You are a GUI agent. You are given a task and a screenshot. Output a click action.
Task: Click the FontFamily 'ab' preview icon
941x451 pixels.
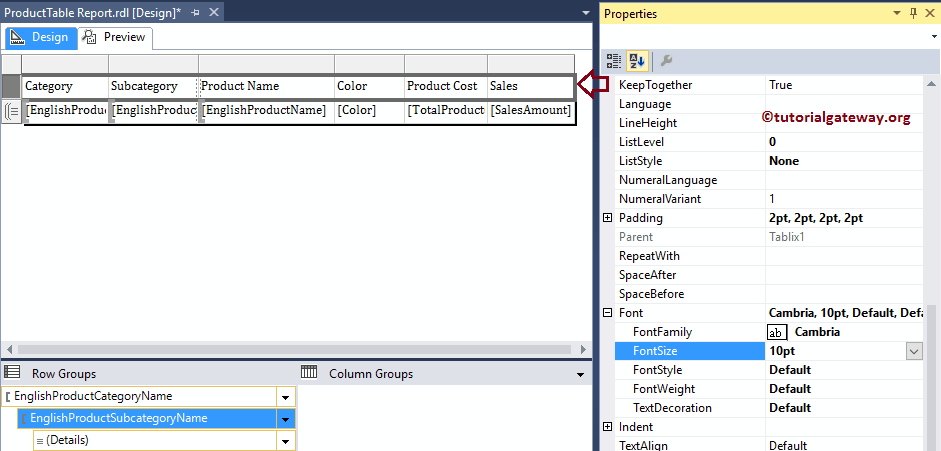777,332
